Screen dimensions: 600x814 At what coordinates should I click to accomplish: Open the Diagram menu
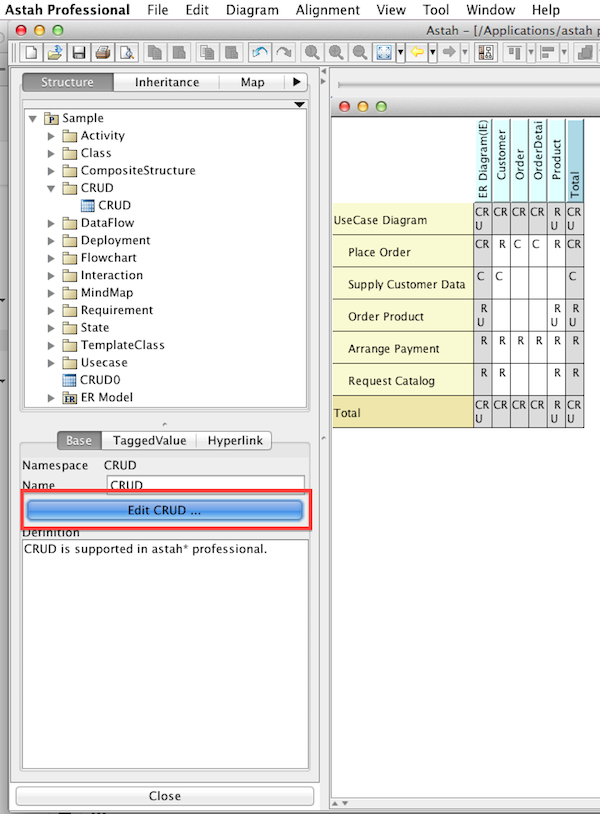point(252,10)
